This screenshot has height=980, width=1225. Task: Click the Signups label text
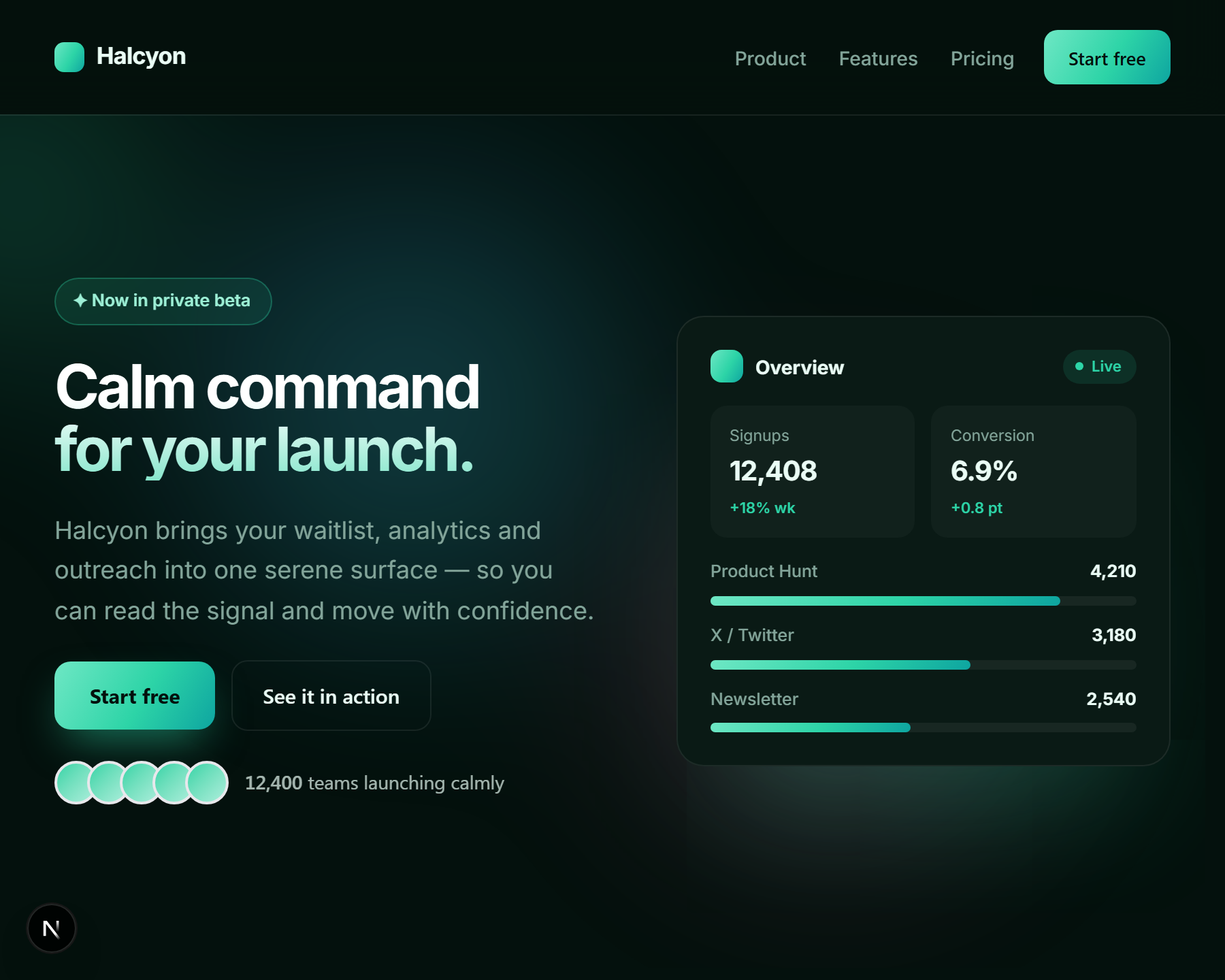pos(759,436)
